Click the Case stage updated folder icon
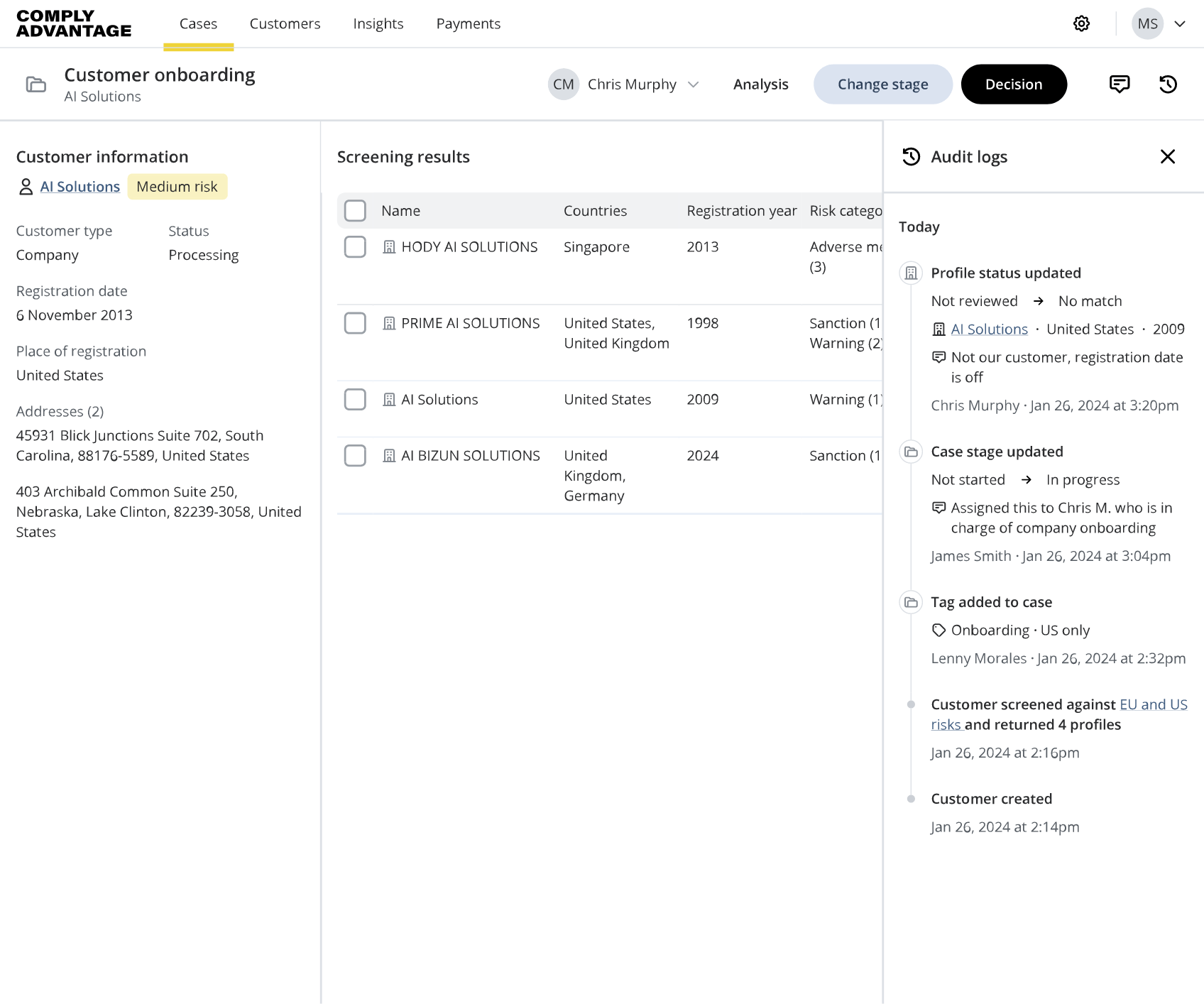The height and width of the screenshot is (1004, 1204). pyautogui.click(x=911, y=452)
